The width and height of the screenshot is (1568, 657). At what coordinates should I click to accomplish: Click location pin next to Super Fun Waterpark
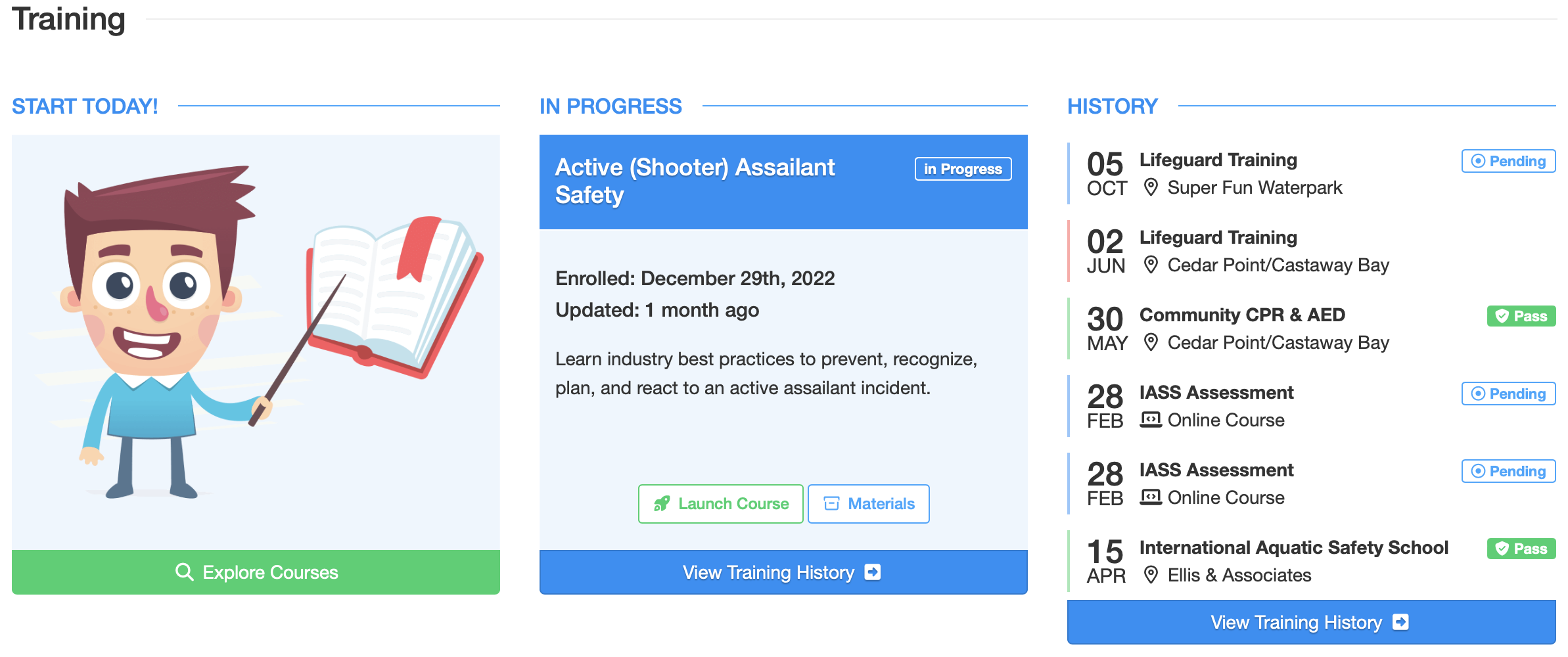(1151, 187)
